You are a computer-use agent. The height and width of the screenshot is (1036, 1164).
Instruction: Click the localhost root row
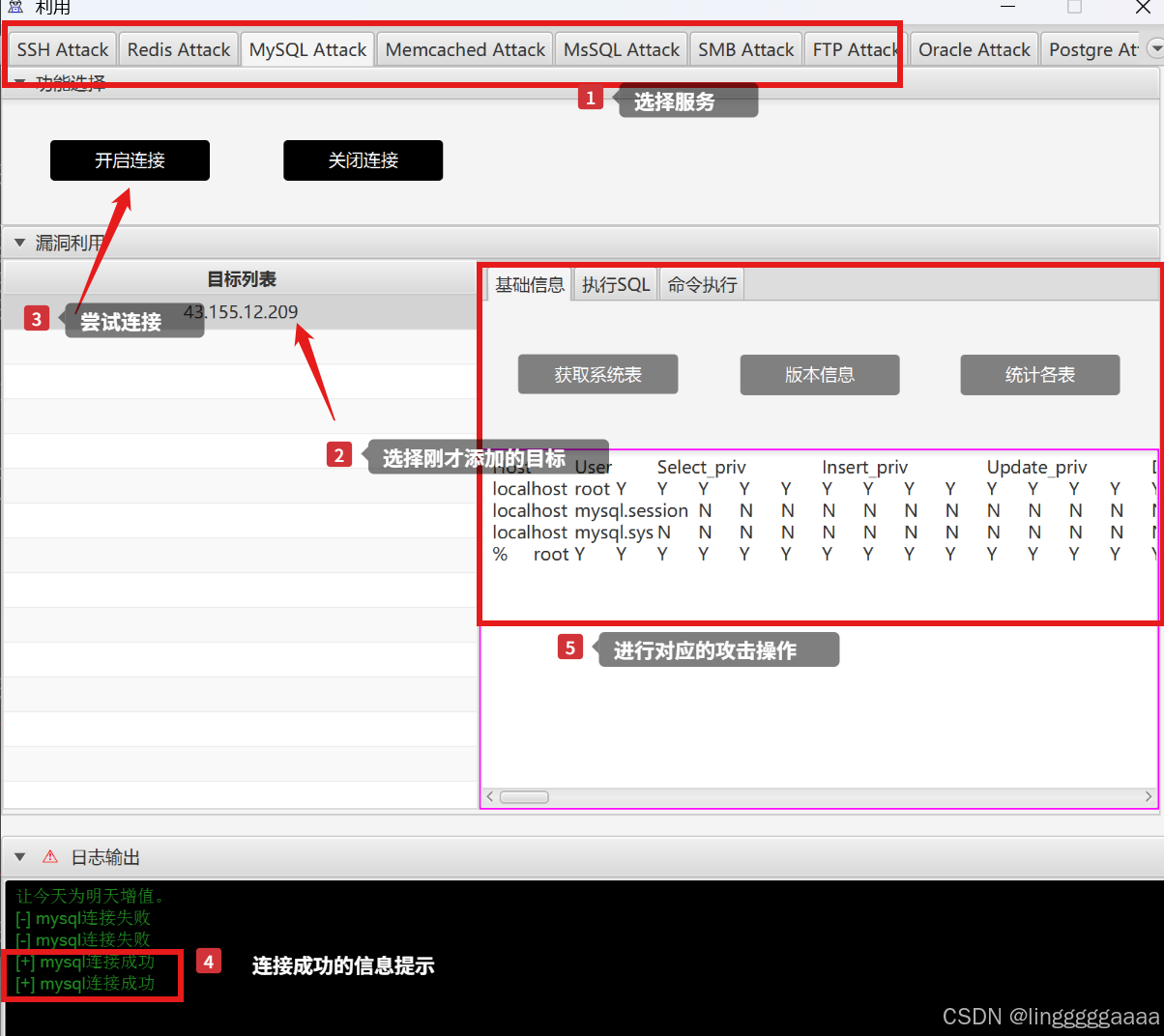pyautogui.click(x=822, y=489)
